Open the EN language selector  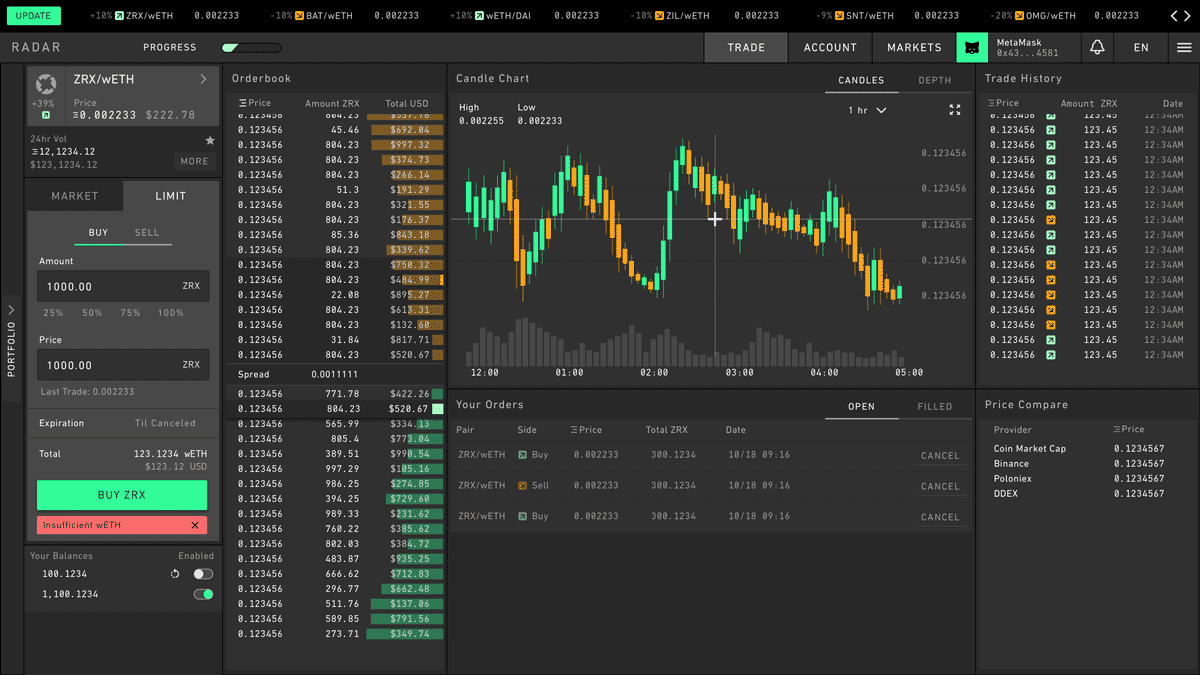[x=1141, y=47]
